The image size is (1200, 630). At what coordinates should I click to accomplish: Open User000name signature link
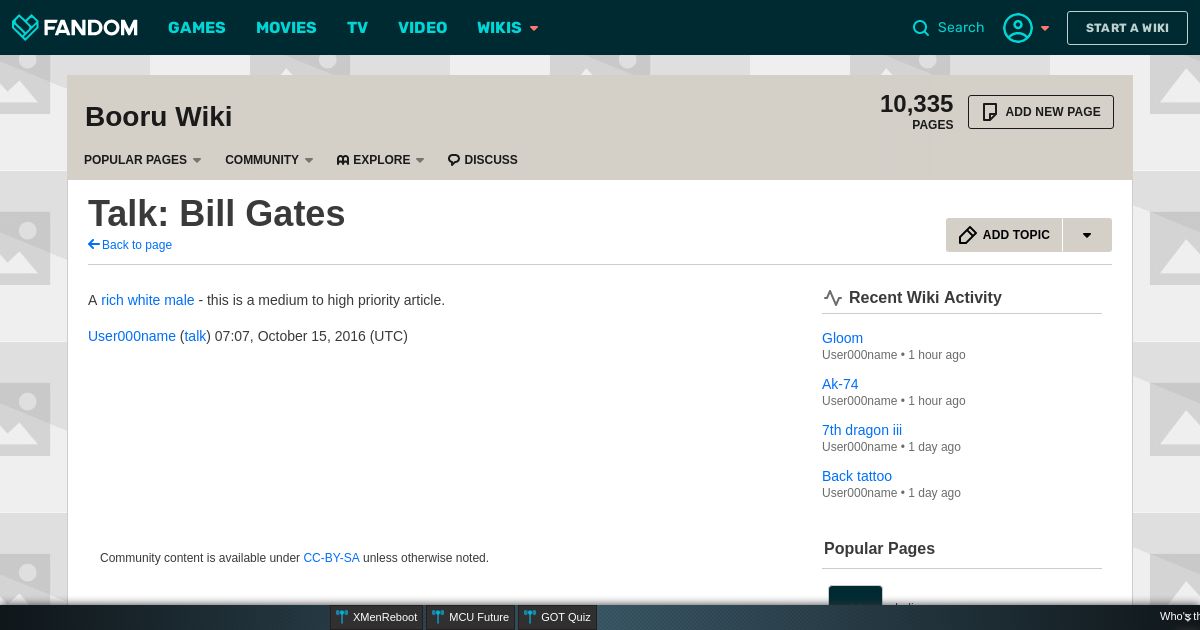132,336
